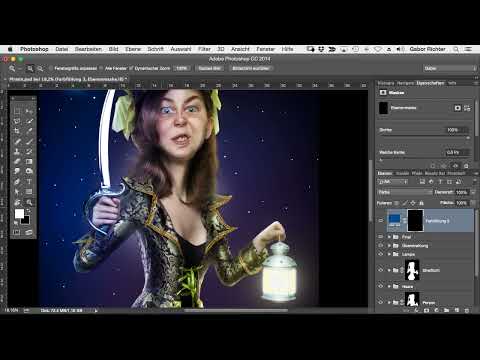The image size is (480, 360).
Task: Toggle Fenstergröße anpassen checkbox
Action: click(x=51, y=68)
